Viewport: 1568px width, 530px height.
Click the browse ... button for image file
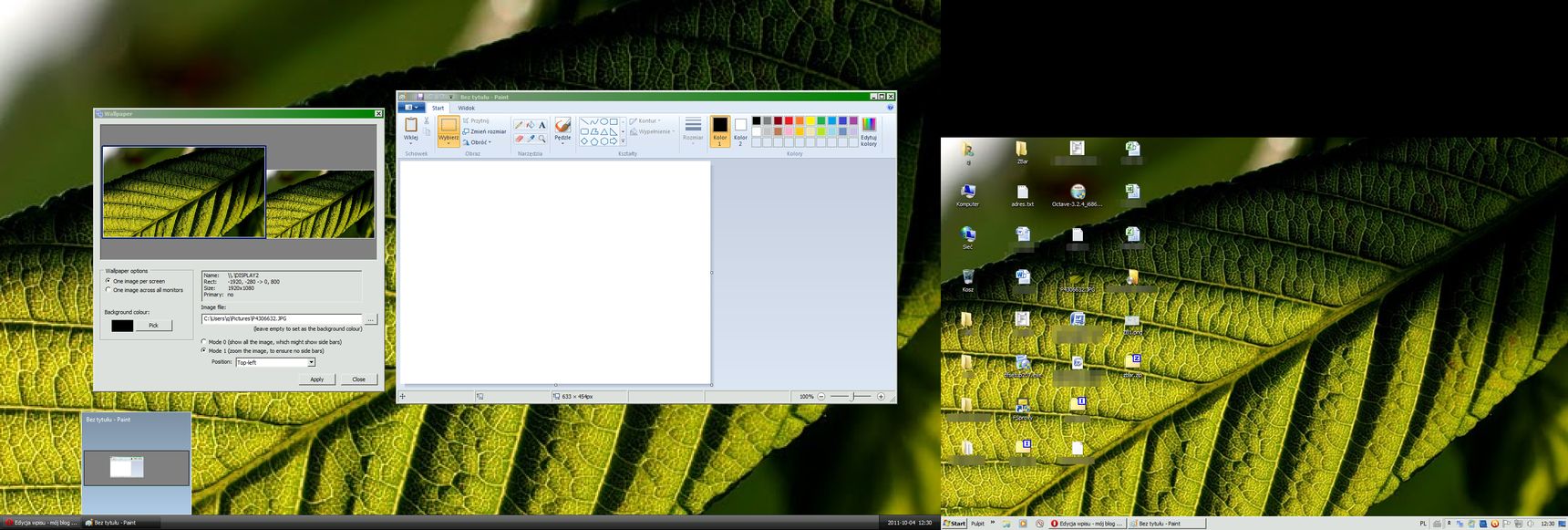(x=370, y=319)
